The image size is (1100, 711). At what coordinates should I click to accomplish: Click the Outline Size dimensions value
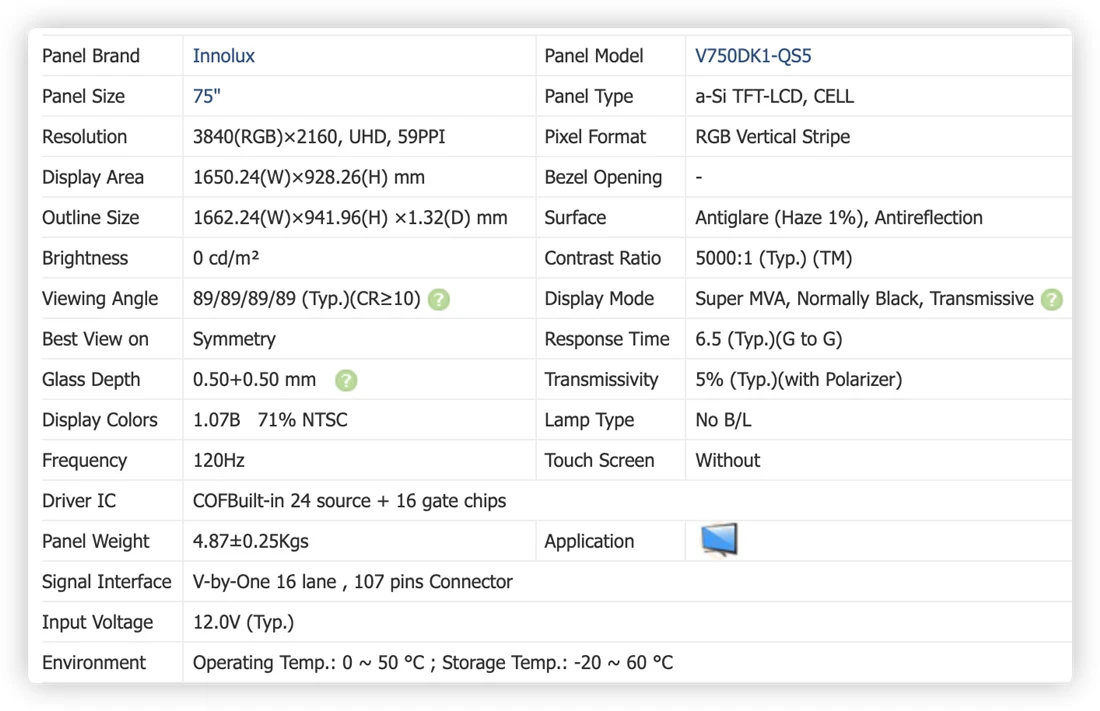[x=350, y=218]
